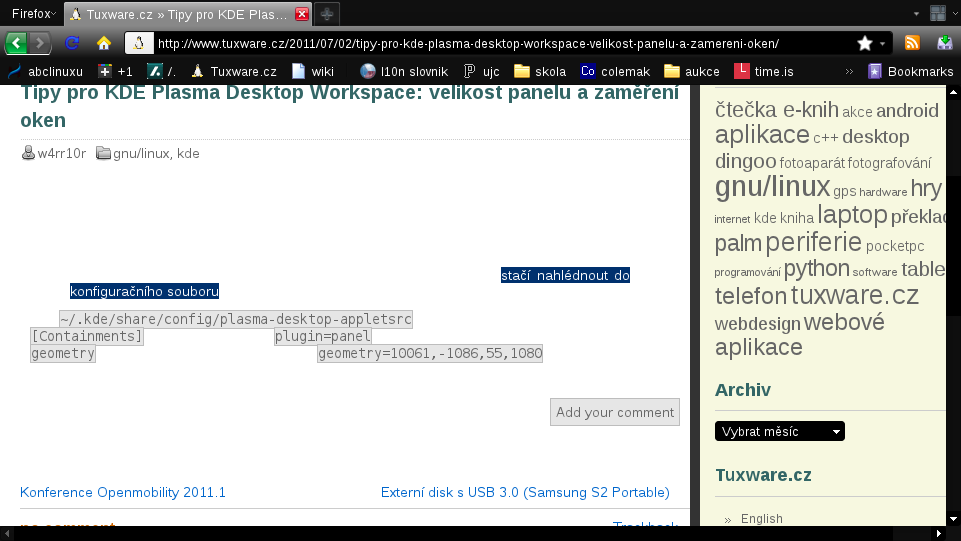961x541 pixels.
Task: Open the desktop tag
Action: pyautogui.click(x=875, y=137)
